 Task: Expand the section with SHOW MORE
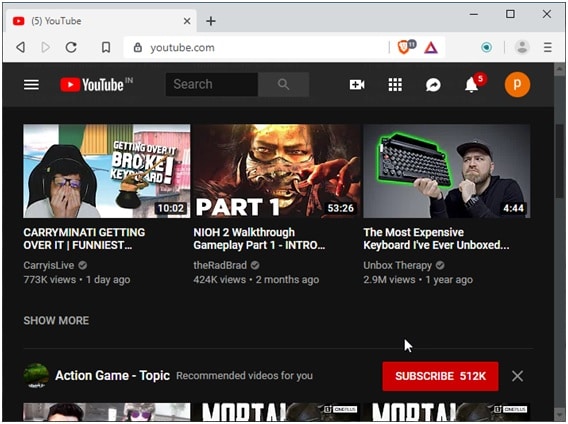56,320
